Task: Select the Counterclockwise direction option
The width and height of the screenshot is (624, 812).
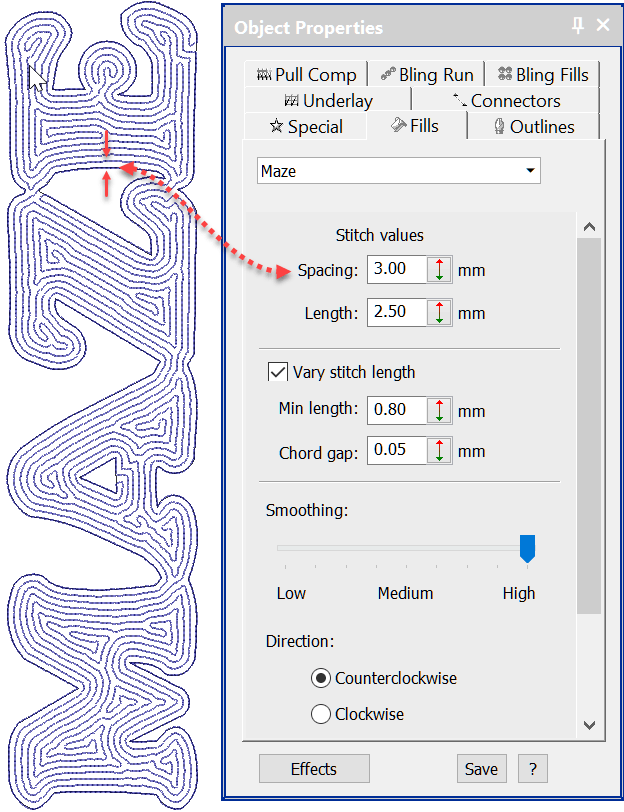Action: pyautogui.click(x=320, y=678)
